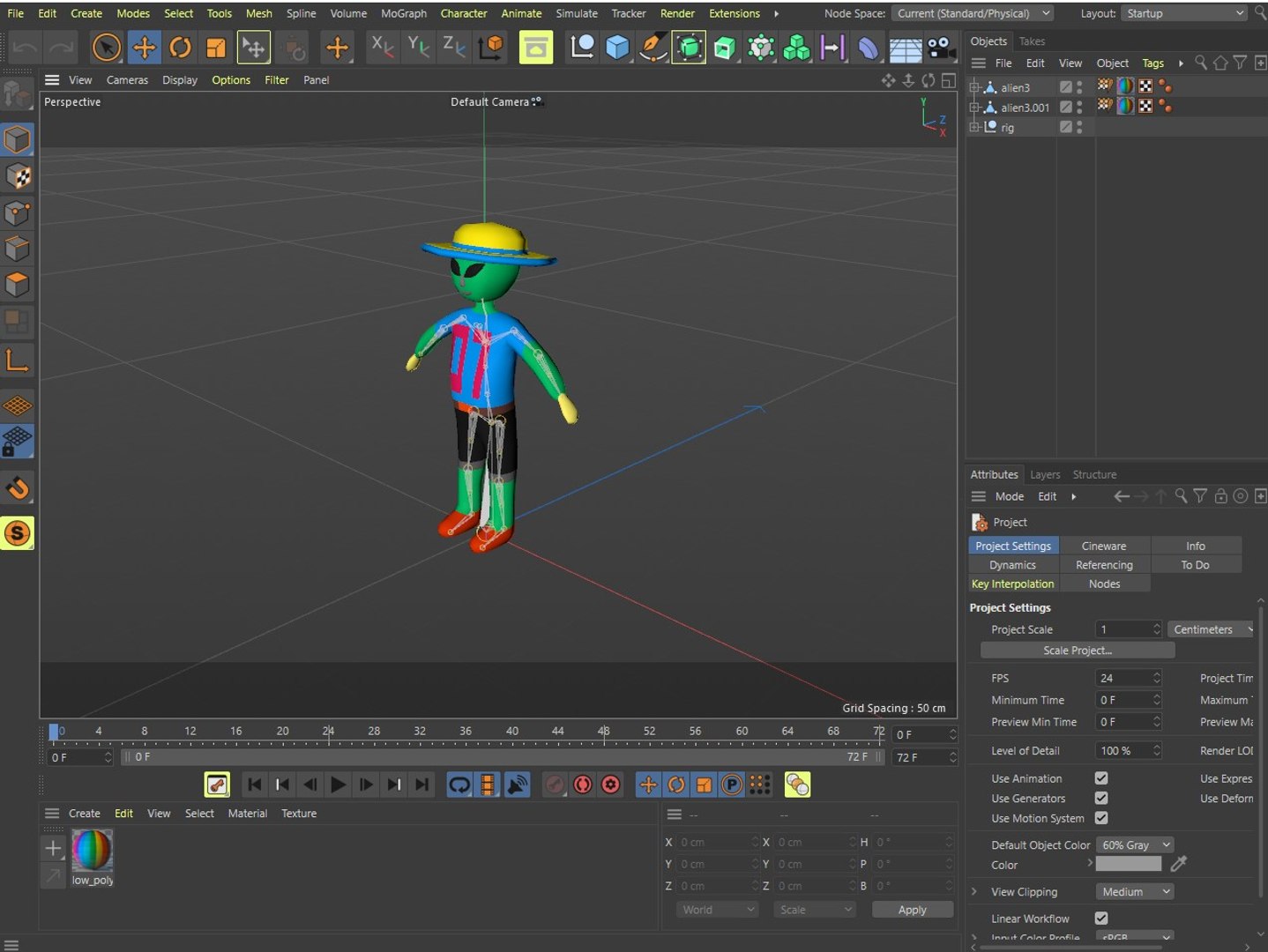The image size is (1268, 952).
Task: Toggle Y axis lock
Action: pyautogui.click(x=418, y=48)
